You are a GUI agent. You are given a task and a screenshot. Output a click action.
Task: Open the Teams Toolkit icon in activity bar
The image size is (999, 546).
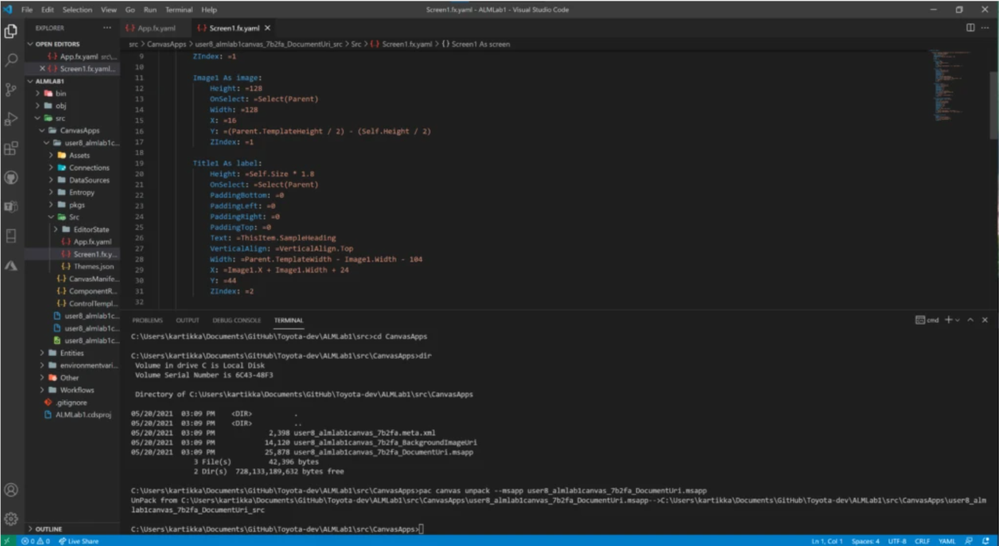[x=11, y=206]
